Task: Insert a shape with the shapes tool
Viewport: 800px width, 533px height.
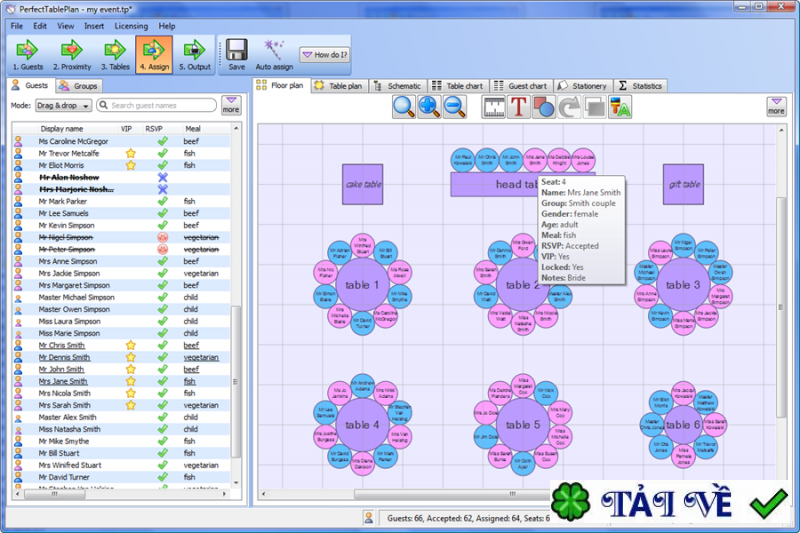Action: pos(544,107)
